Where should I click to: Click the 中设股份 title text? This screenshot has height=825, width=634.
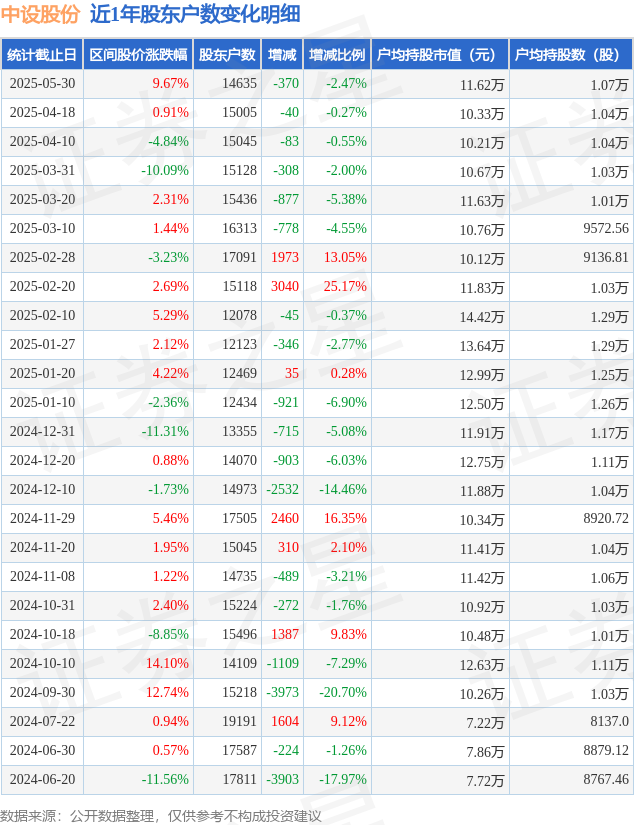(40, 14)
